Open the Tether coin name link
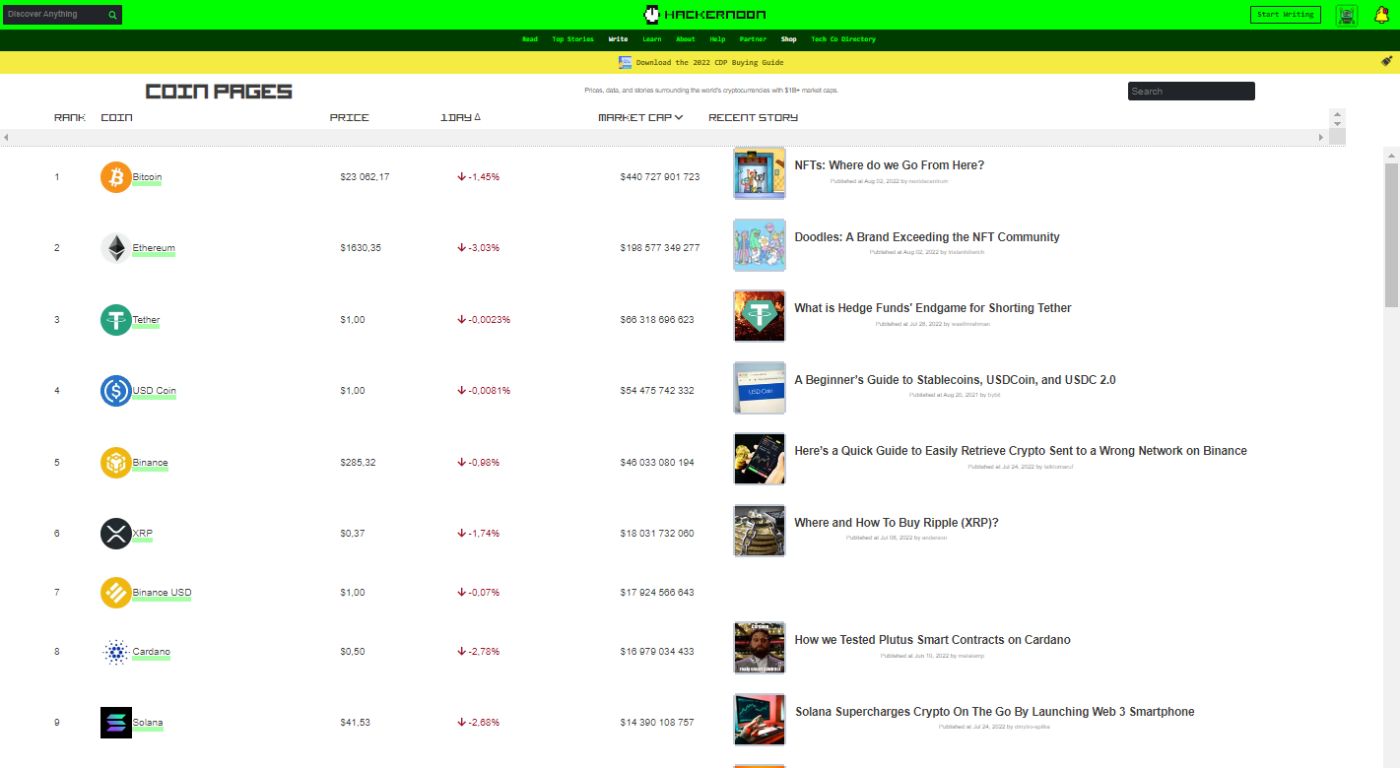This screenshot has width=1400, height=768. pyautogui.click(x=146, y=320)
